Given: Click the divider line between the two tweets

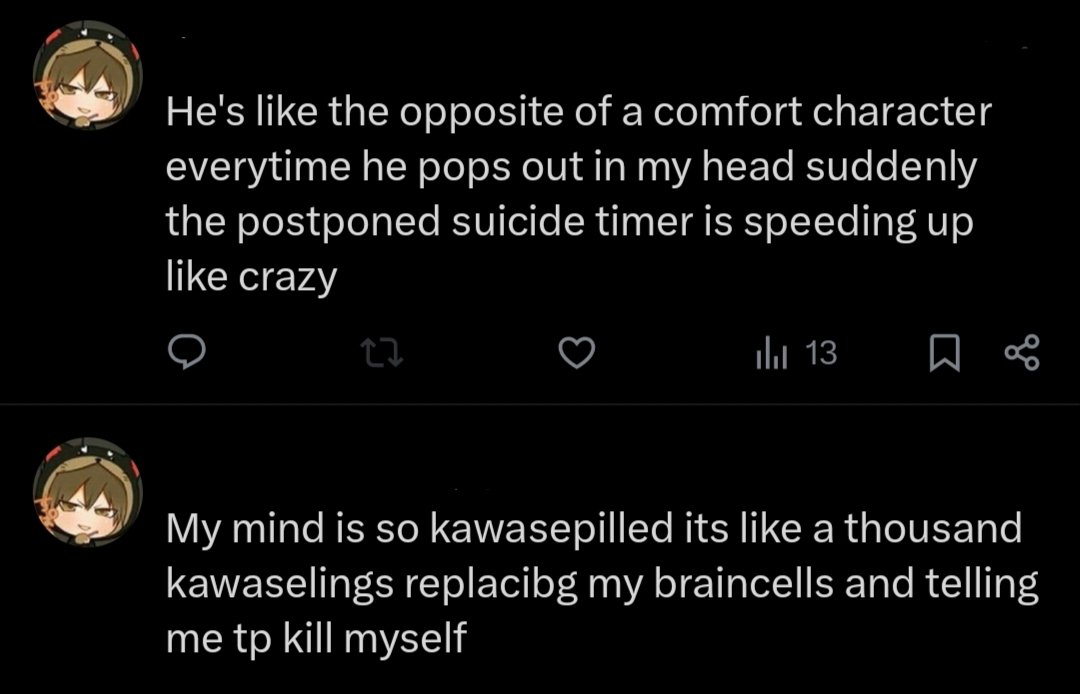Looking at the screenshot, I should pyautogui.click(x=540, y=404).
